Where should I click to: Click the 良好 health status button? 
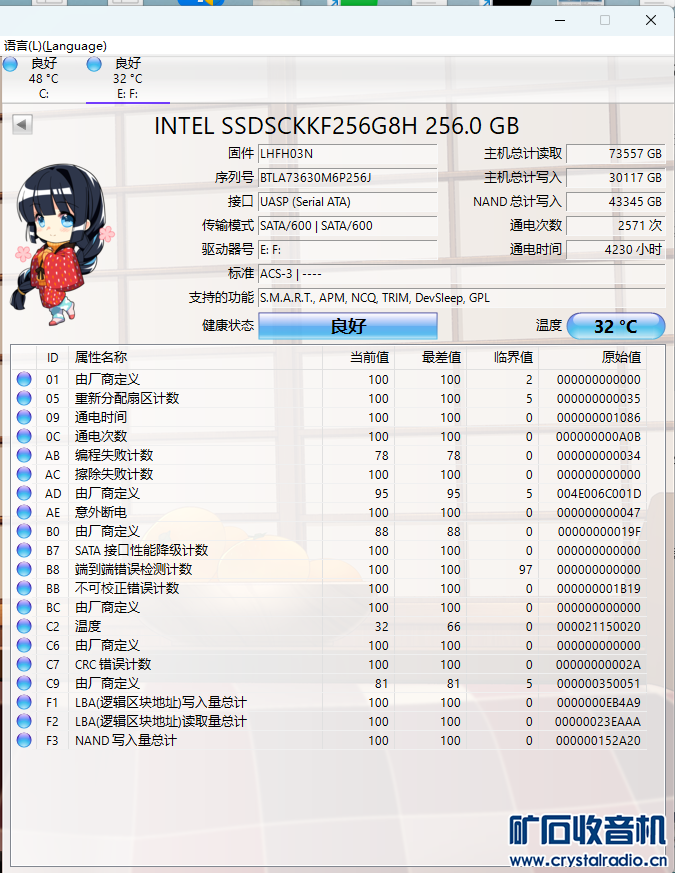[348, 326]
